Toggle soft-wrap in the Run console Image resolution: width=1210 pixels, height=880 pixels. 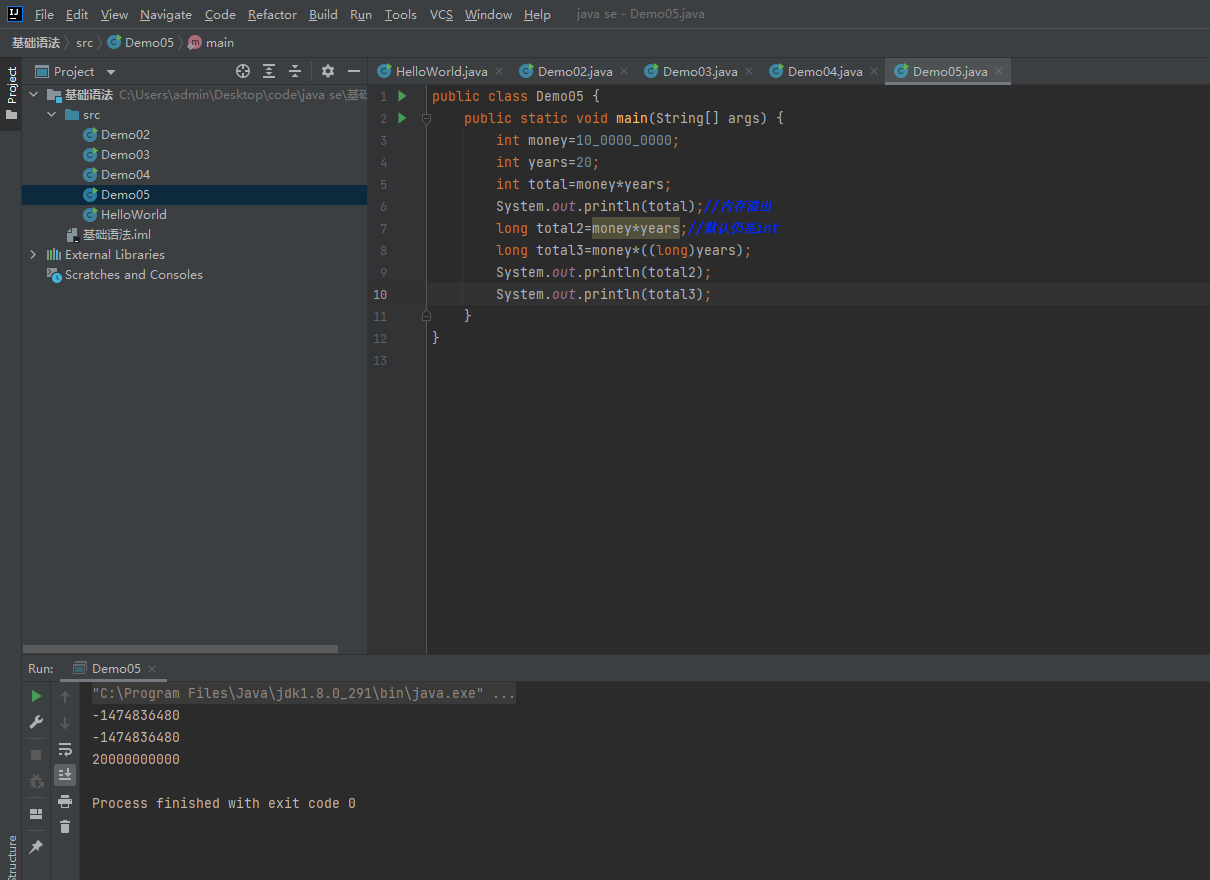[65, 749]
